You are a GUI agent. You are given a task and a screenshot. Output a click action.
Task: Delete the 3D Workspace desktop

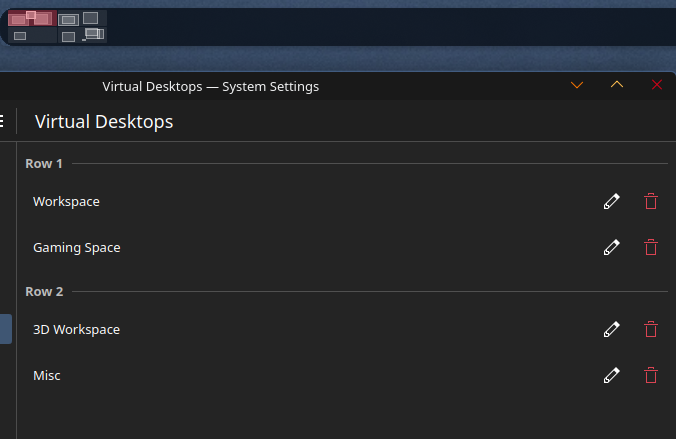point(651,329)
